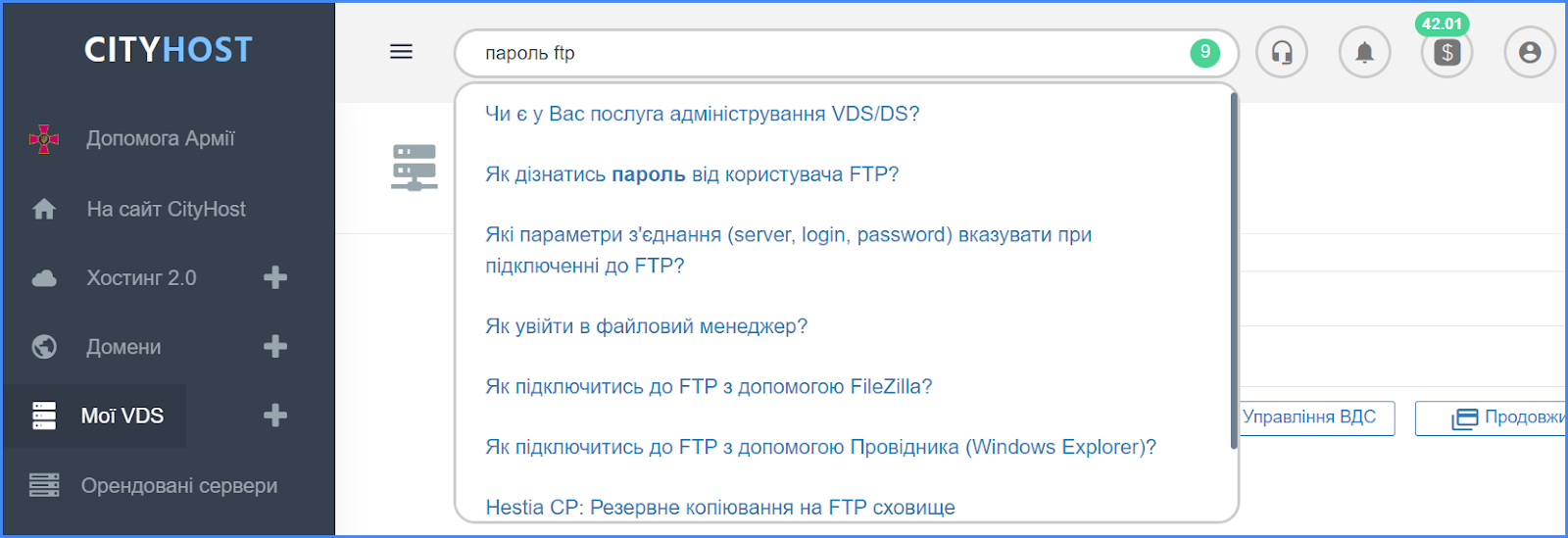This screenshot has width=1568, height=538.
Task: Open support via headset icon
Action: coord(1282,52)
